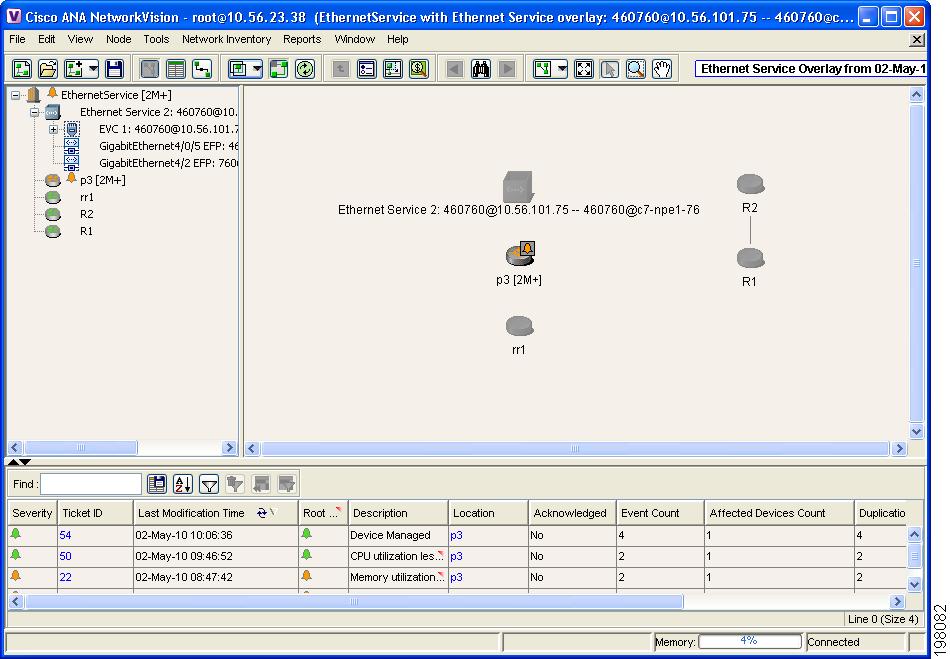The image size is (950, 659).
Task: Open ticket ID 22 link
Action: 65,577
